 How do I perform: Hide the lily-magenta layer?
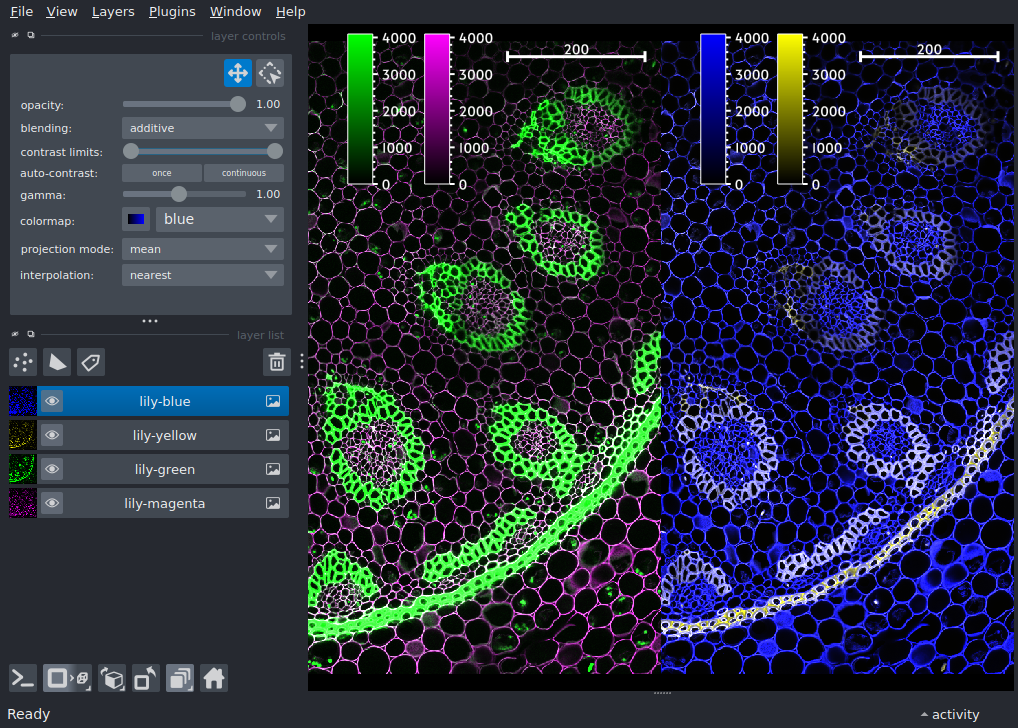pyautogui.click(x=52, y=502)
